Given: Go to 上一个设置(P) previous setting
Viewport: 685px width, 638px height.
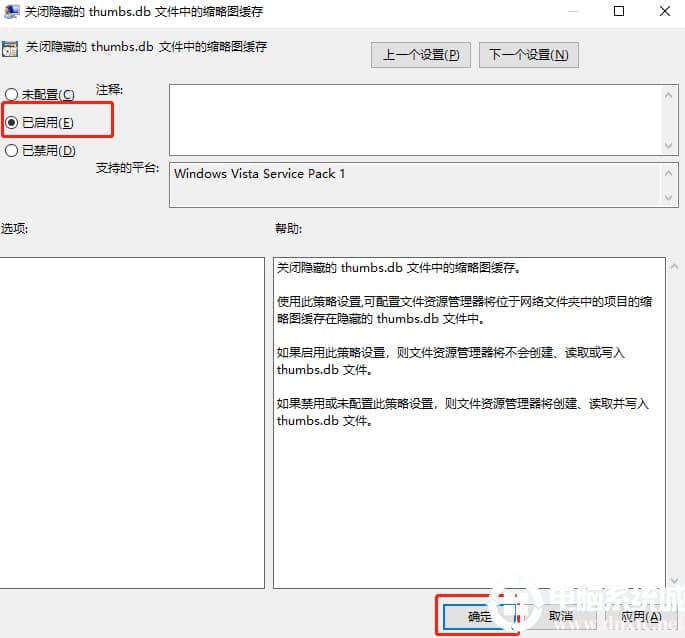Looking at the screenshot, I should [x=421, y=55].
